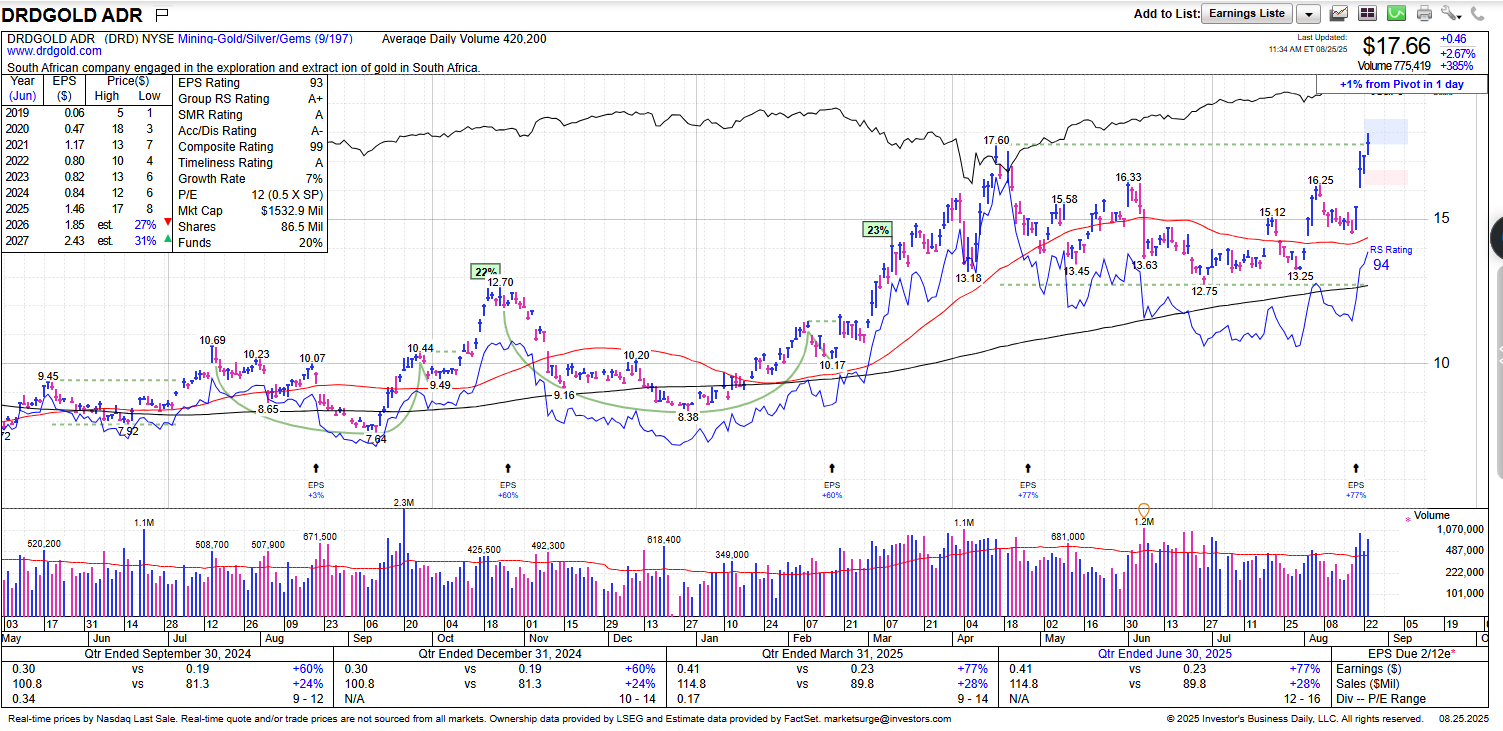The image size is (1503, 731).
Task: Click the phone contact icon
Action: pos(1477,14)
